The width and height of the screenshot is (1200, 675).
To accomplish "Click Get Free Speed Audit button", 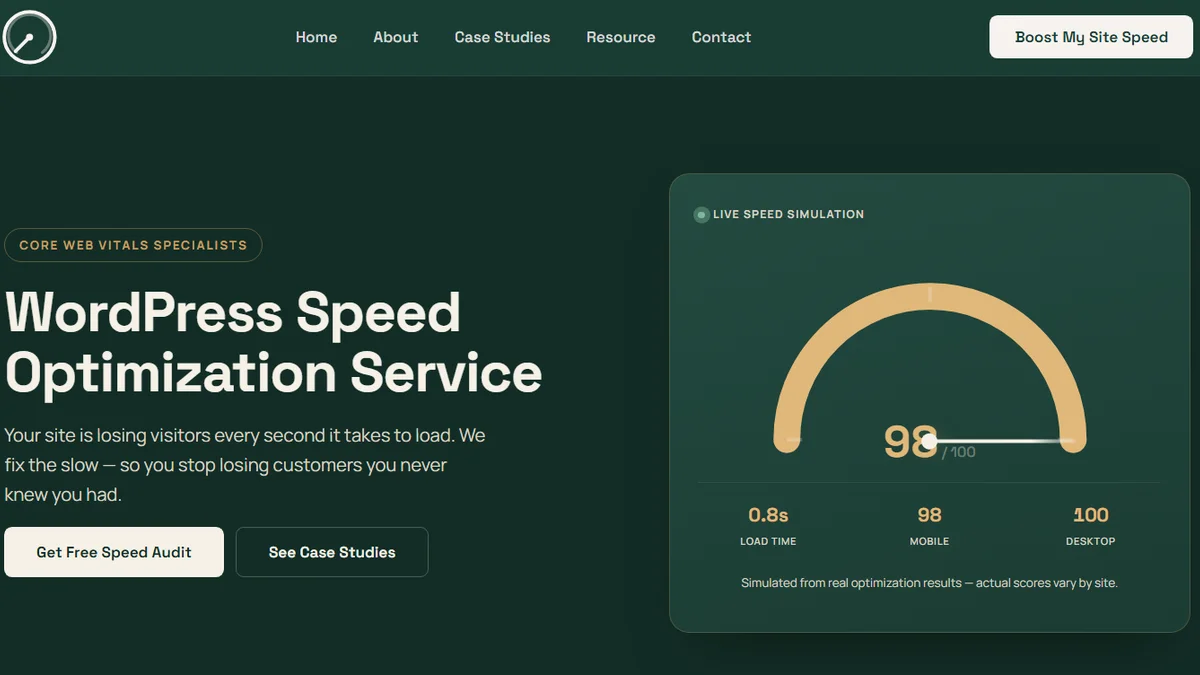I will (114, 552).
